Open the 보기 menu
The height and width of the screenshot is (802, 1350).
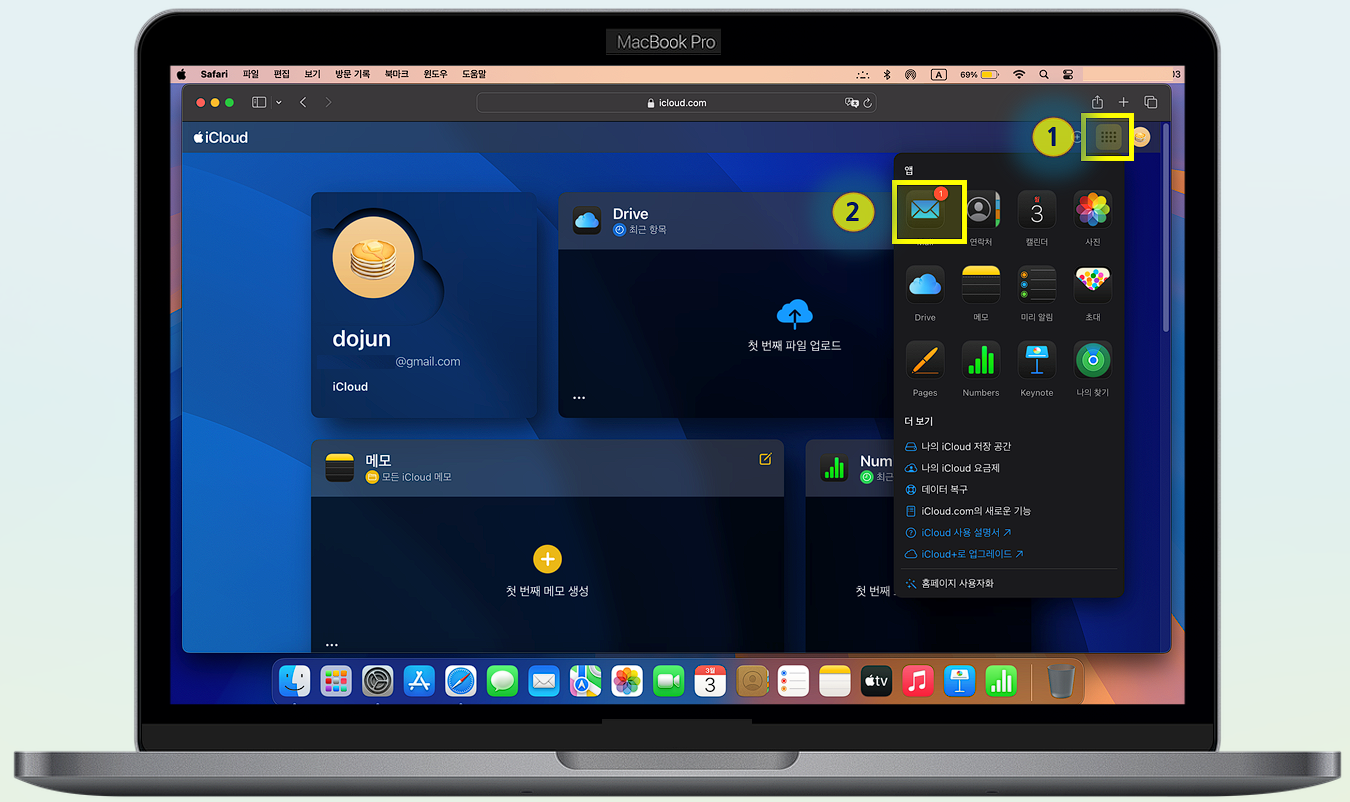point(312,74)
